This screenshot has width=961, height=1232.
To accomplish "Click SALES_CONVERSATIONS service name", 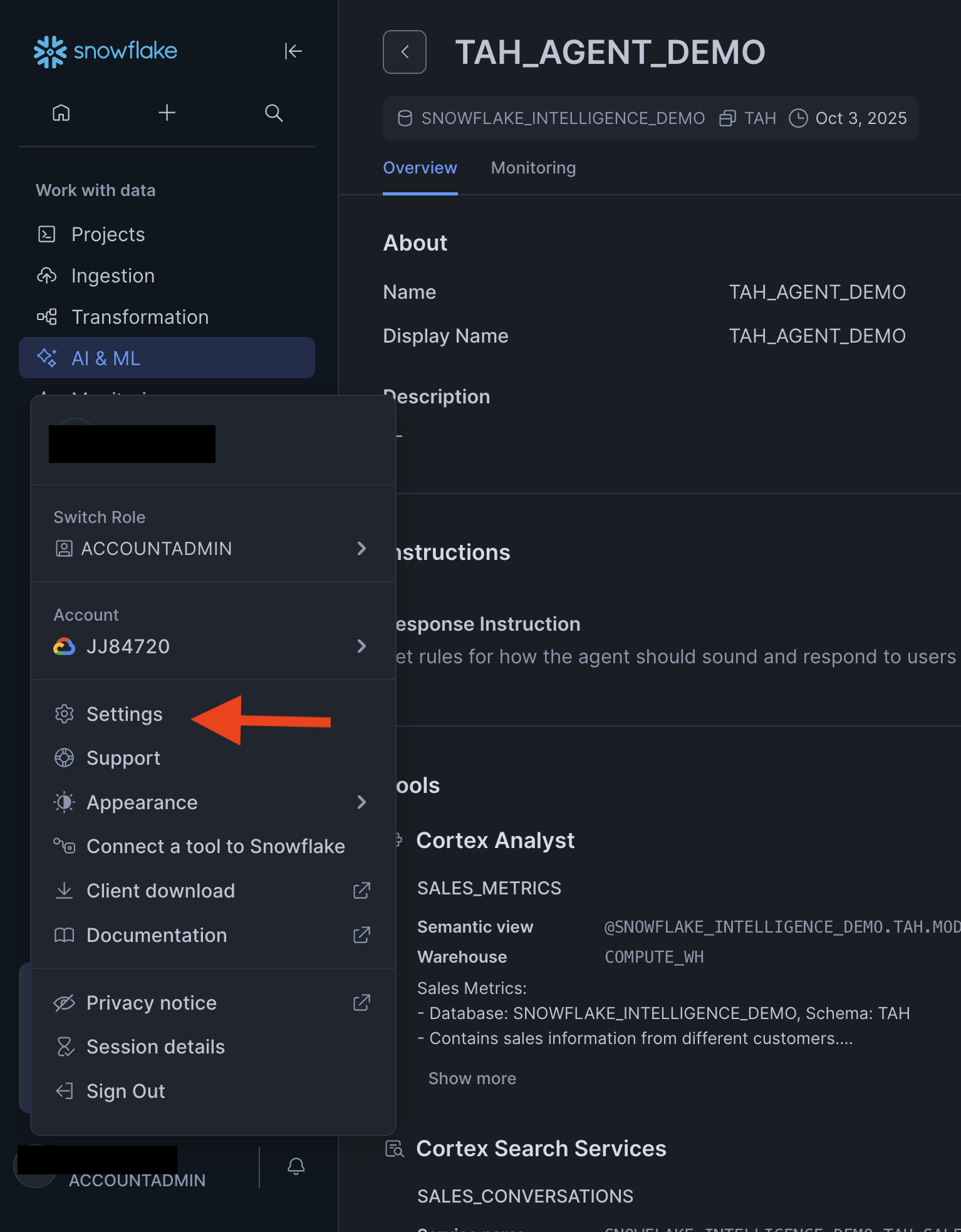I will click(525, 1196).
